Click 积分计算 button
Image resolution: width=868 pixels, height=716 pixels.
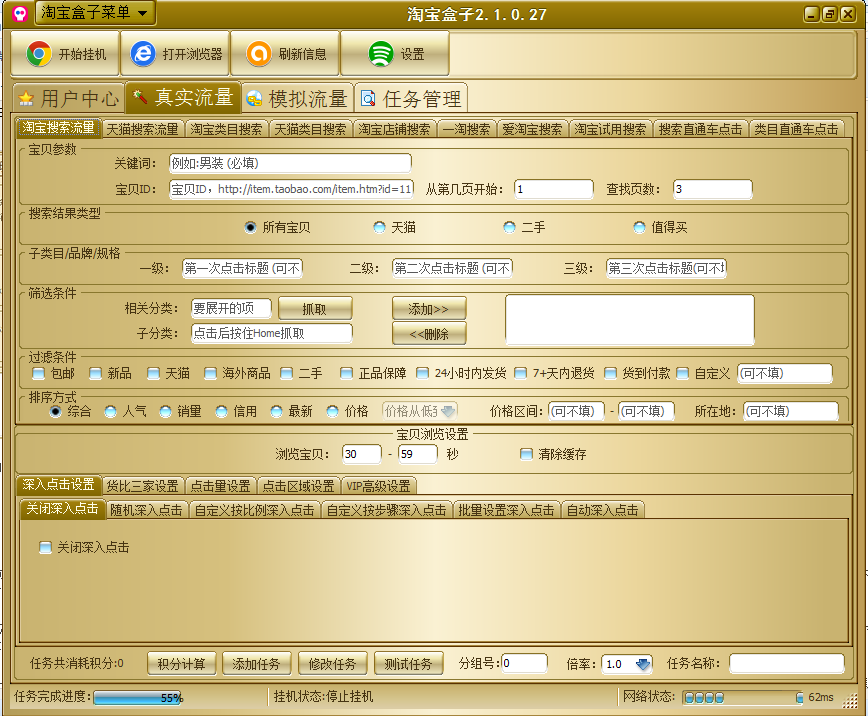181,663
